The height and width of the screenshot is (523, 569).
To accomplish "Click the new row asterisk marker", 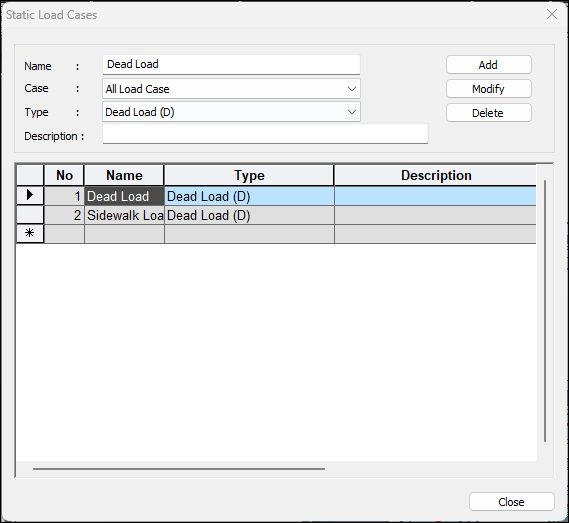I will point(30,233).
